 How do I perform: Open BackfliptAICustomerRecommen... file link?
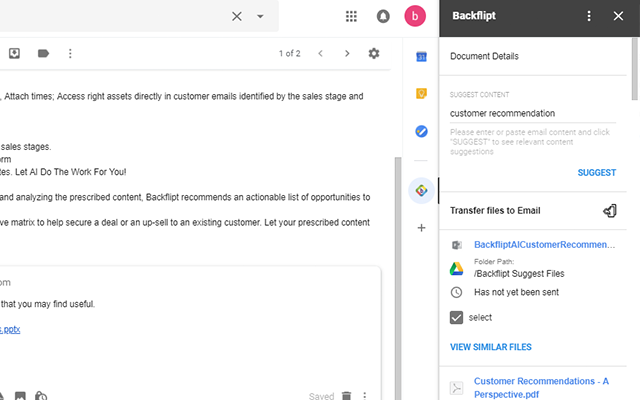coord(544,244)
